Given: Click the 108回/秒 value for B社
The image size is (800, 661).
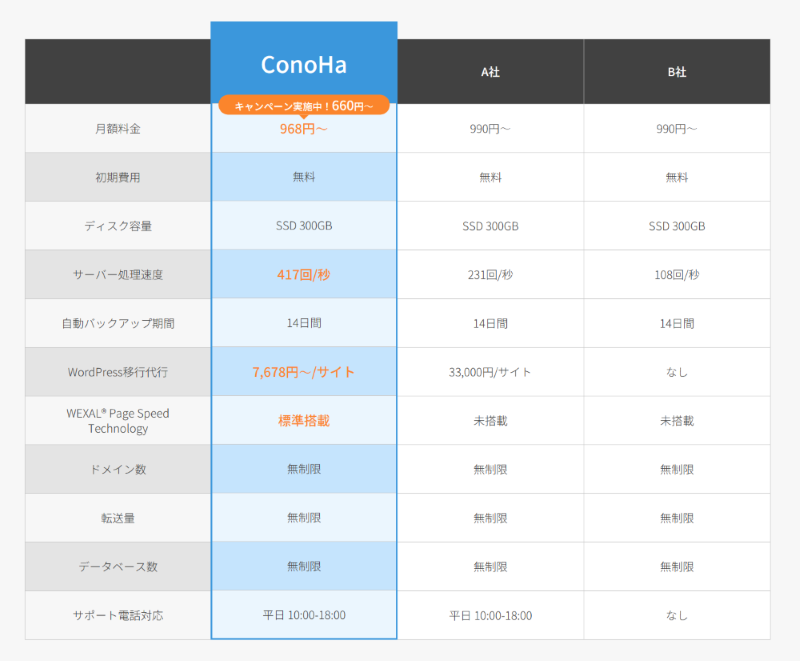Looking at the screenshot, I should pos(677,274).
